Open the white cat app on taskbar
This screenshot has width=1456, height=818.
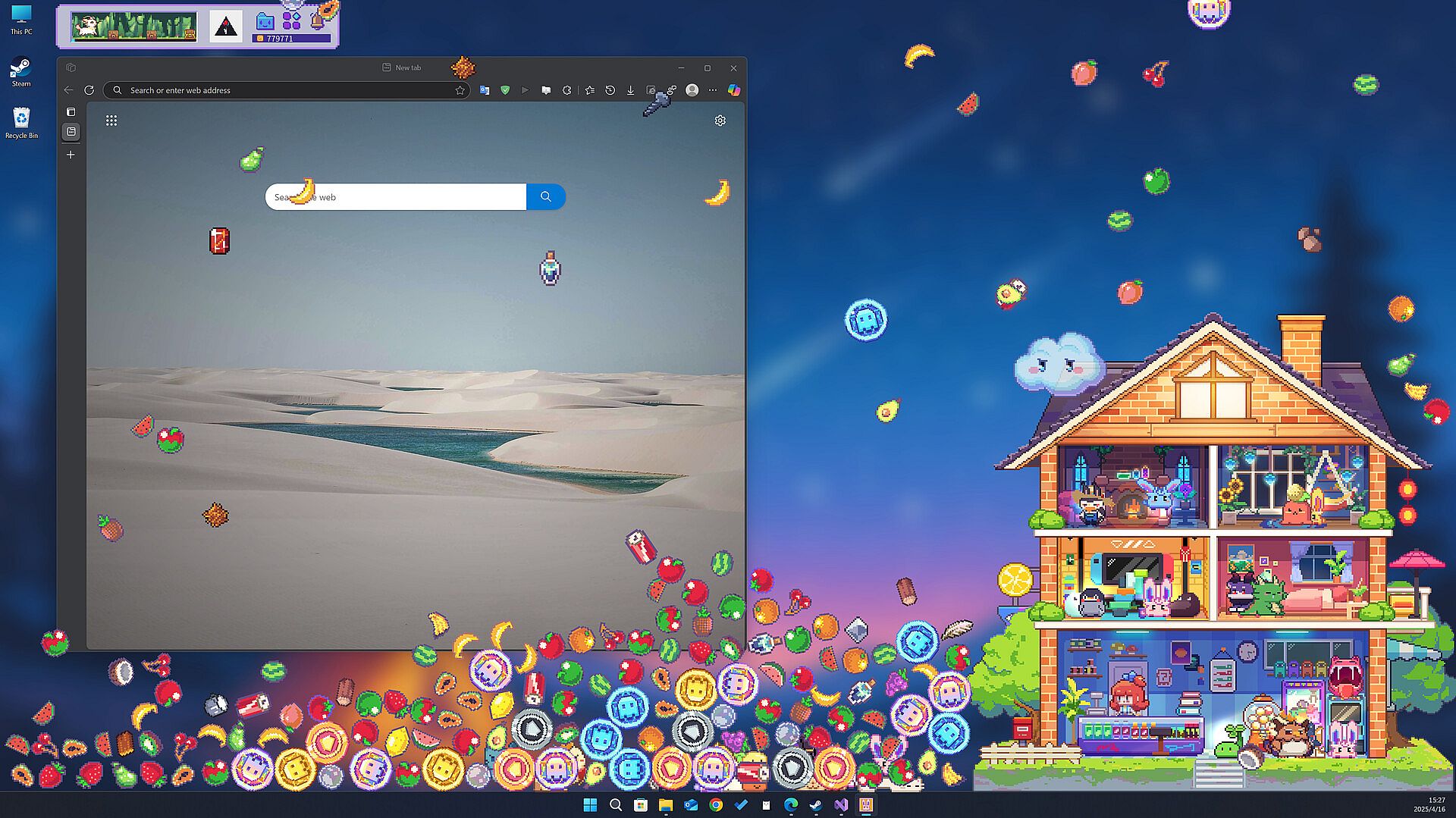tap(766, 805)
